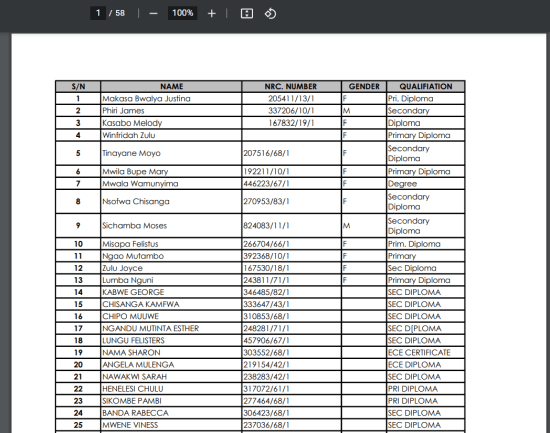Click the zoom out minus icon

click(153, 14)
